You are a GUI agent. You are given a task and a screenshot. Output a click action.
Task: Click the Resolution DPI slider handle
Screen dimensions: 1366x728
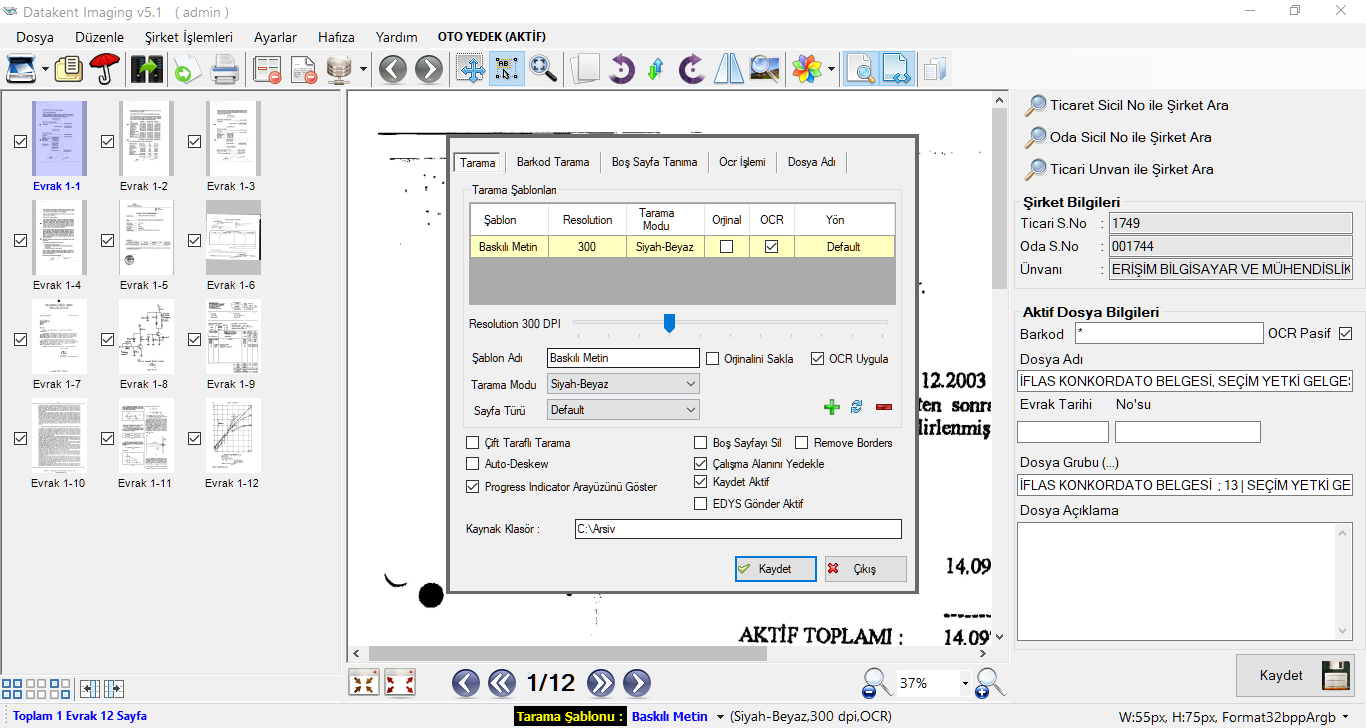(x=669, y=322)
